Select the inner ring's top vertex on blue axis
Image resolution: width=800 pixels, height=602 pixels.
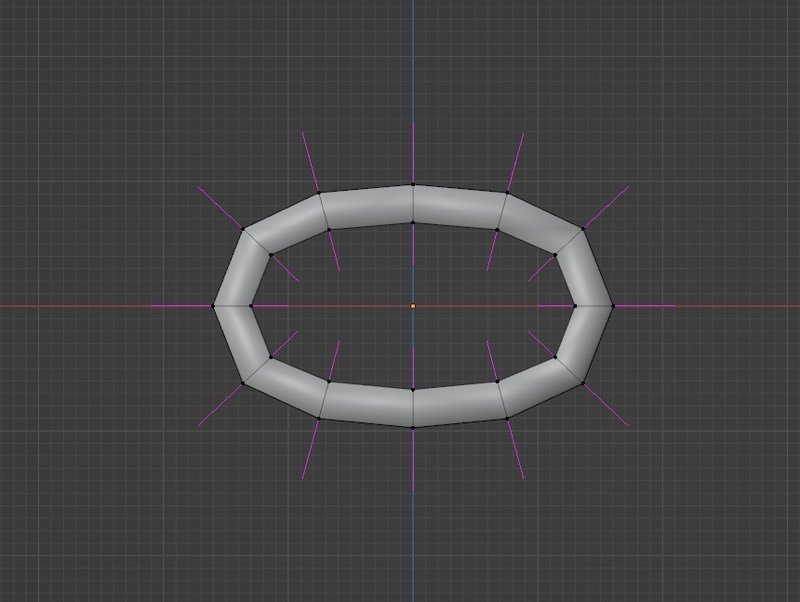click(413, 222)
